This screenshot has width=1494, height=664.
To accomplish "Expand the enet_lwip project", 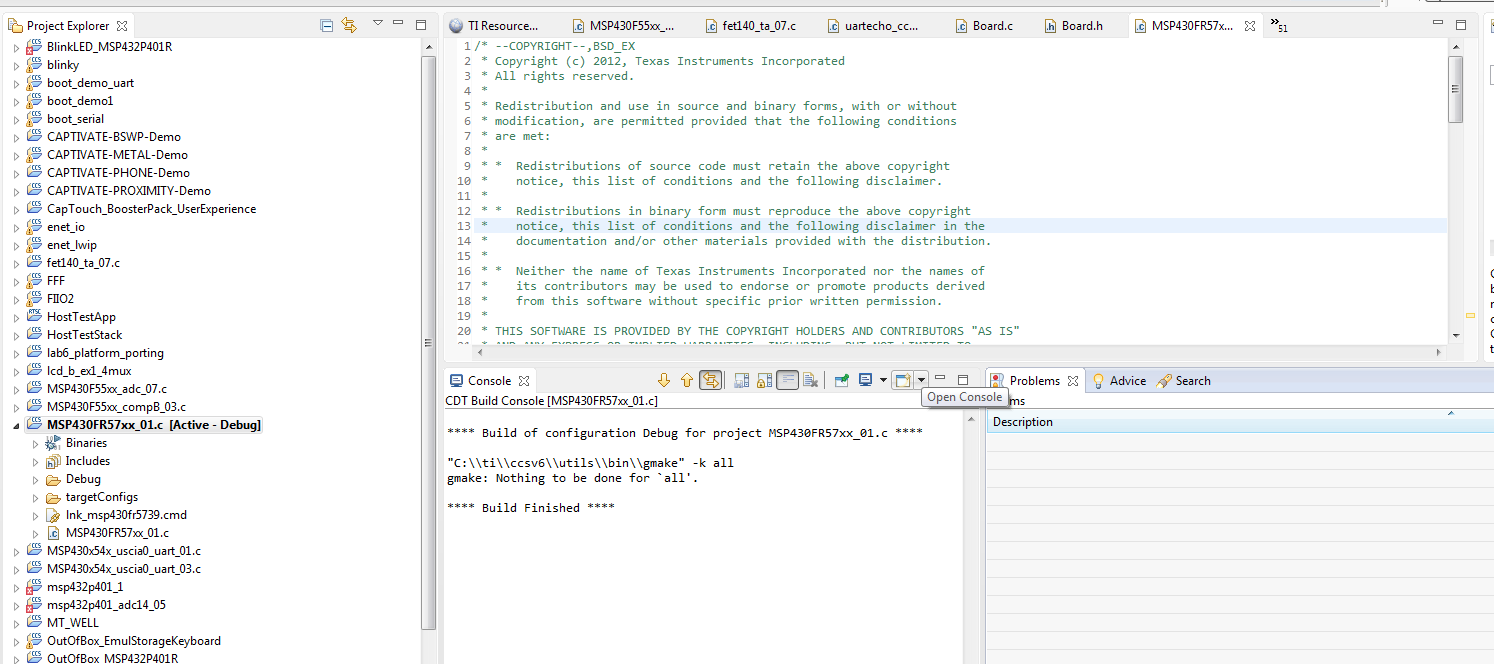I will coord(16,245).
